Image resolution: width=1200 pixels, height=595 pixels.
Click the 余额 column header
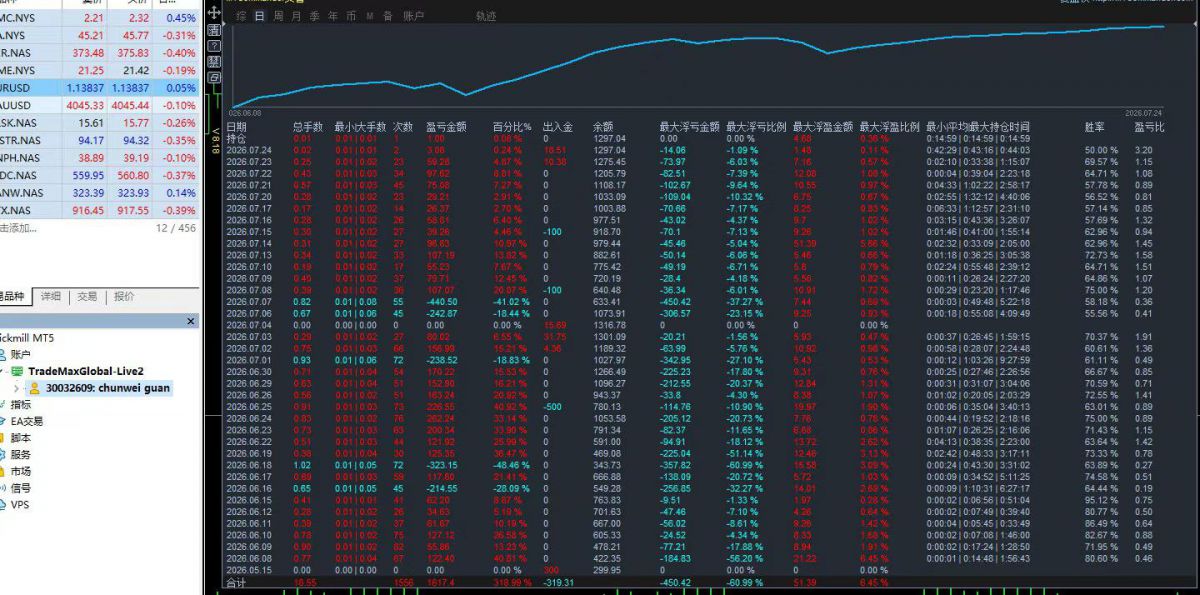(603, 128)
